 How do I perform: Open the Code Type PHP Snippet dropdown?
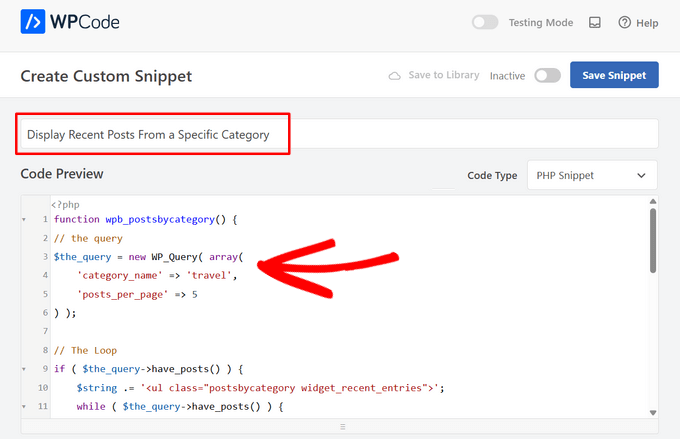pyautogui.click(x=592, y=175)
